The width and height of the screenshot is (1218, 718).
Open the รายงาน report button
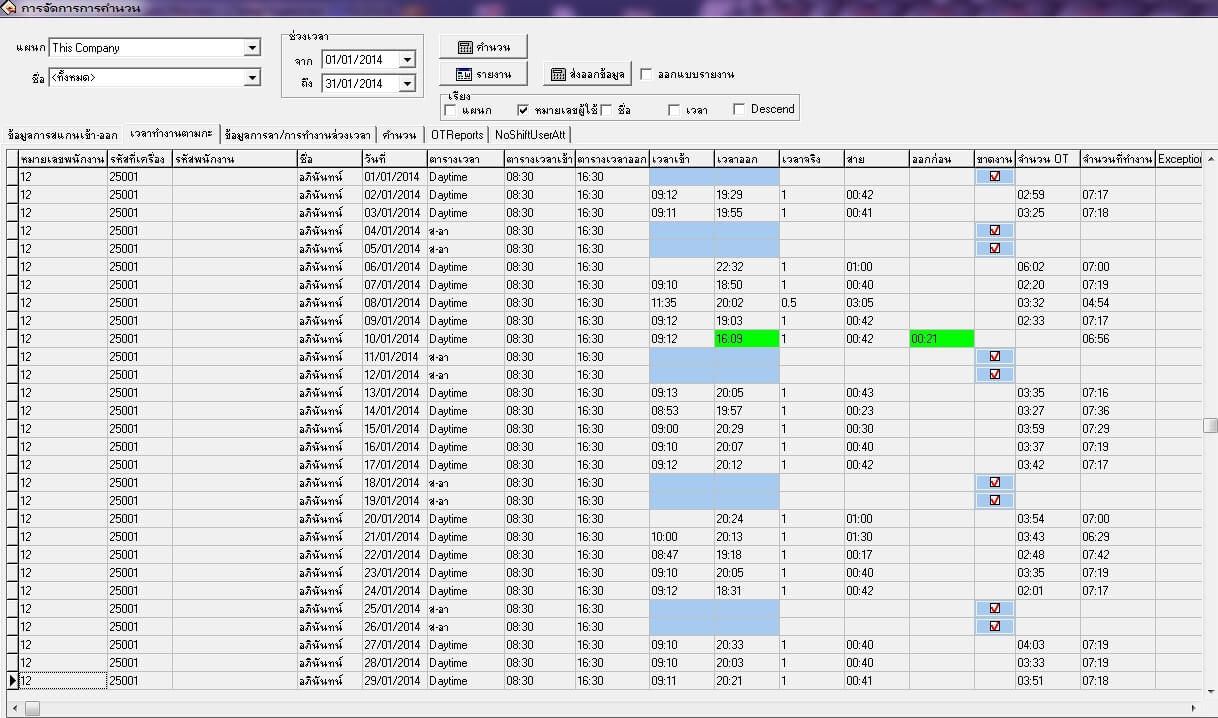(x=483, y=74)
